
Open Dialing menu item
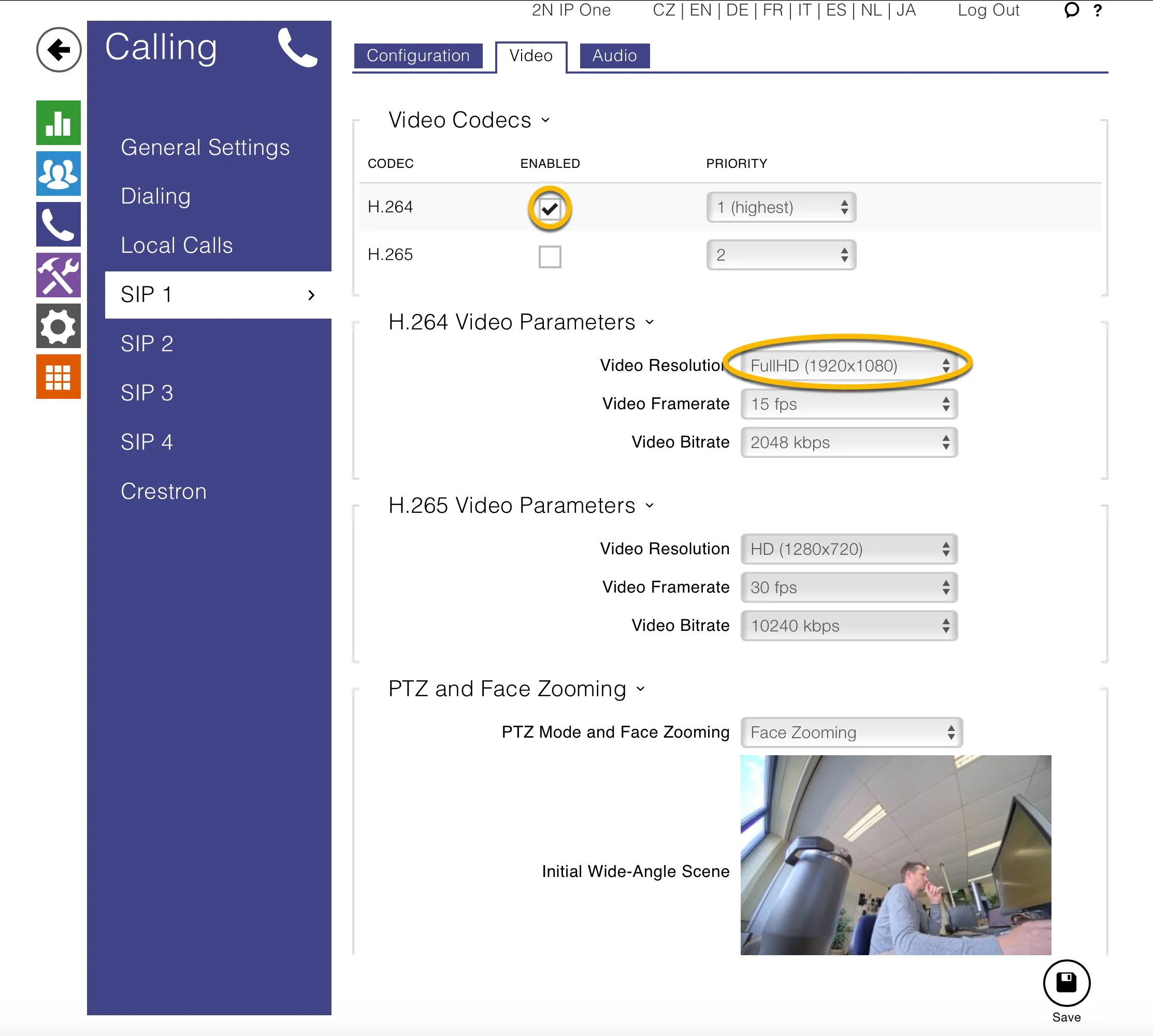click(156, 196)
